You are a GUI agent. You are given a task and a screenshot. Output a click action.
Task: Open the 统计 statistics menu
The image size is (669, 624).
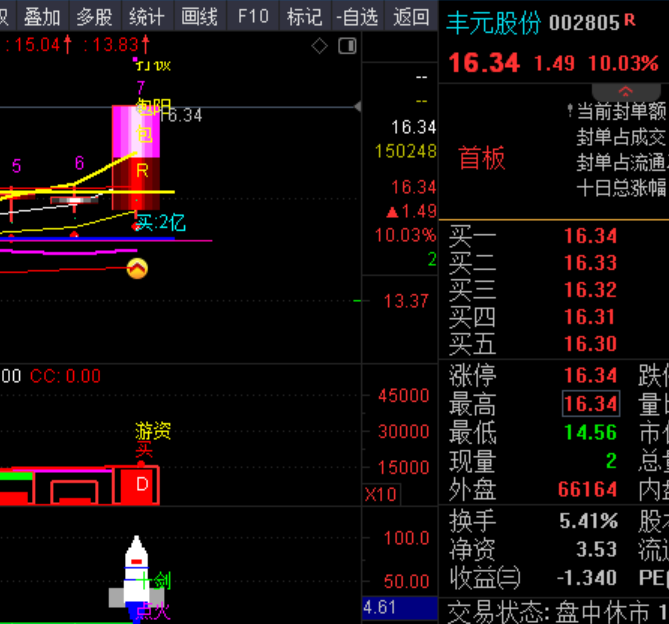pyautogui.click(x=147, y=16)
